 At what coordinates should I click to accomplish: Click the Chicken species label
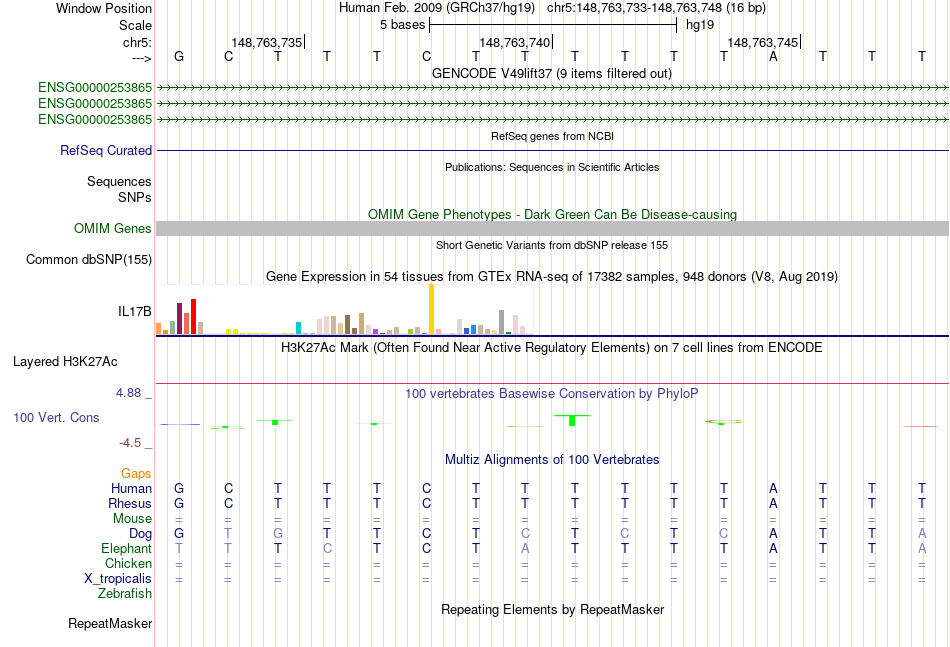[x=128, y=563]
